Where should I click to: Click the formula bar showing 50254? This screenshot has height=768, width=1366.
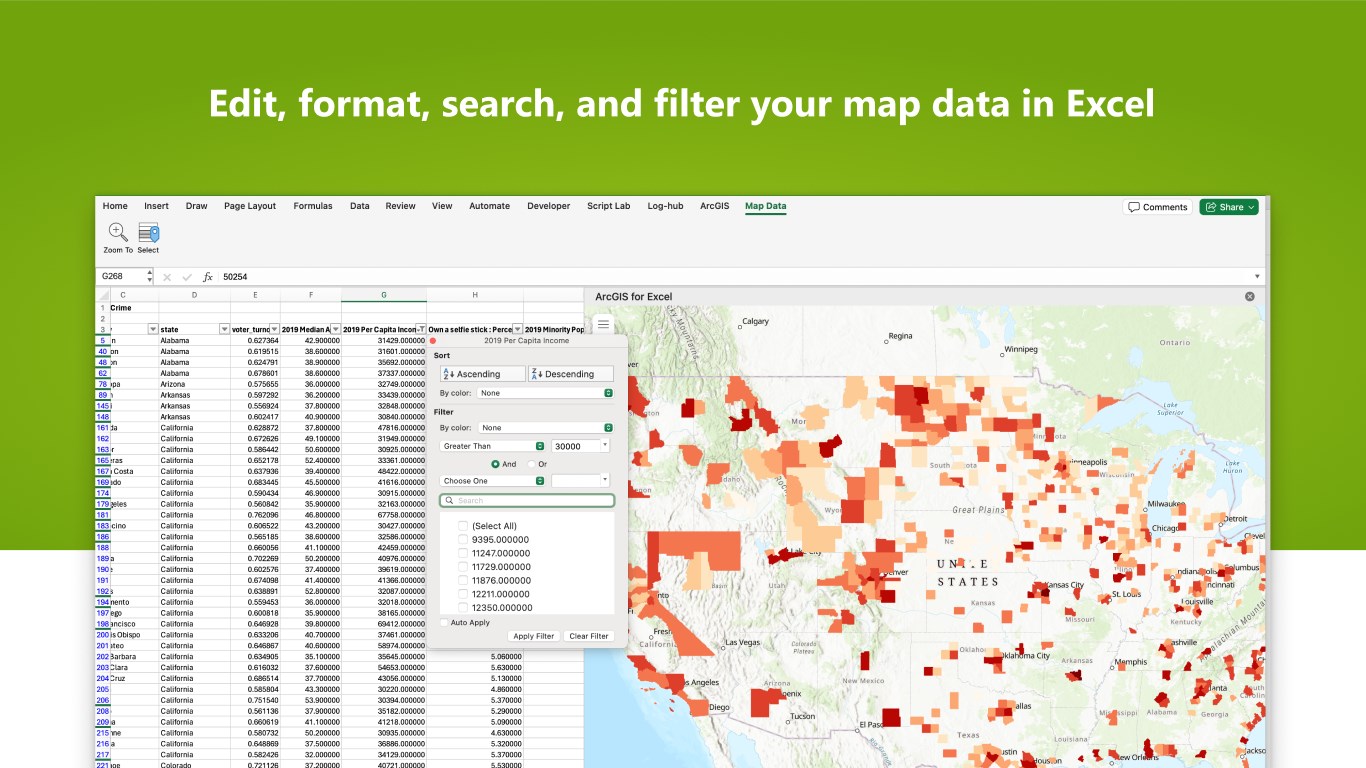pos(735,277)
